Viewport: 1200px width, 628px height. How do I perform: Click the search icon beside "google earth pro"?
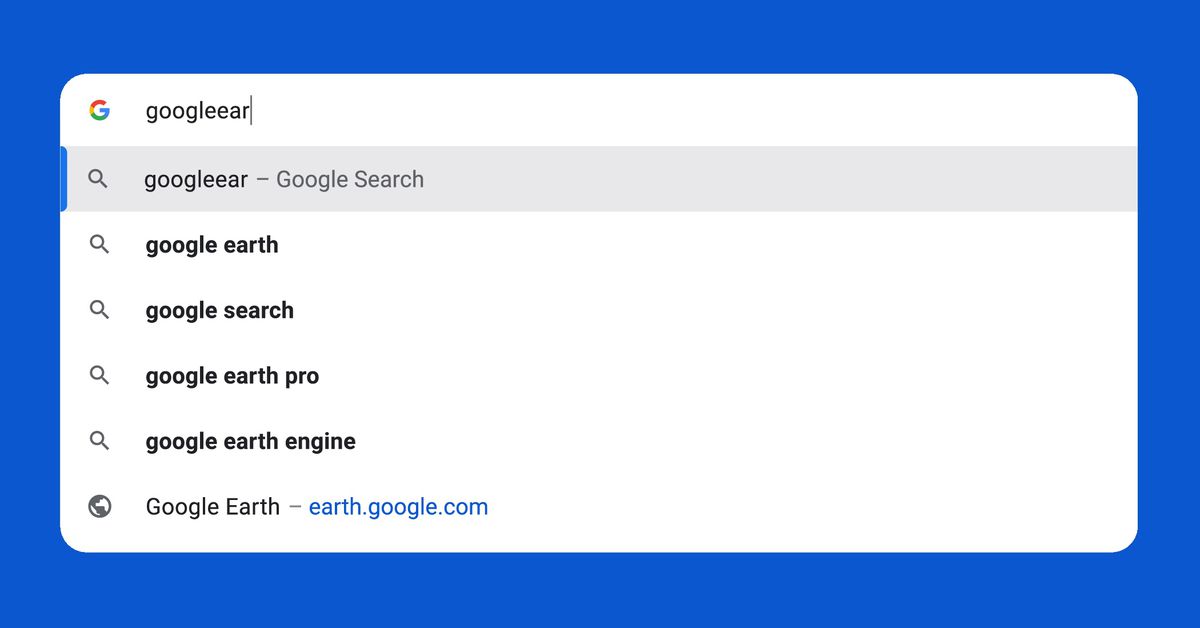(99, 375)
